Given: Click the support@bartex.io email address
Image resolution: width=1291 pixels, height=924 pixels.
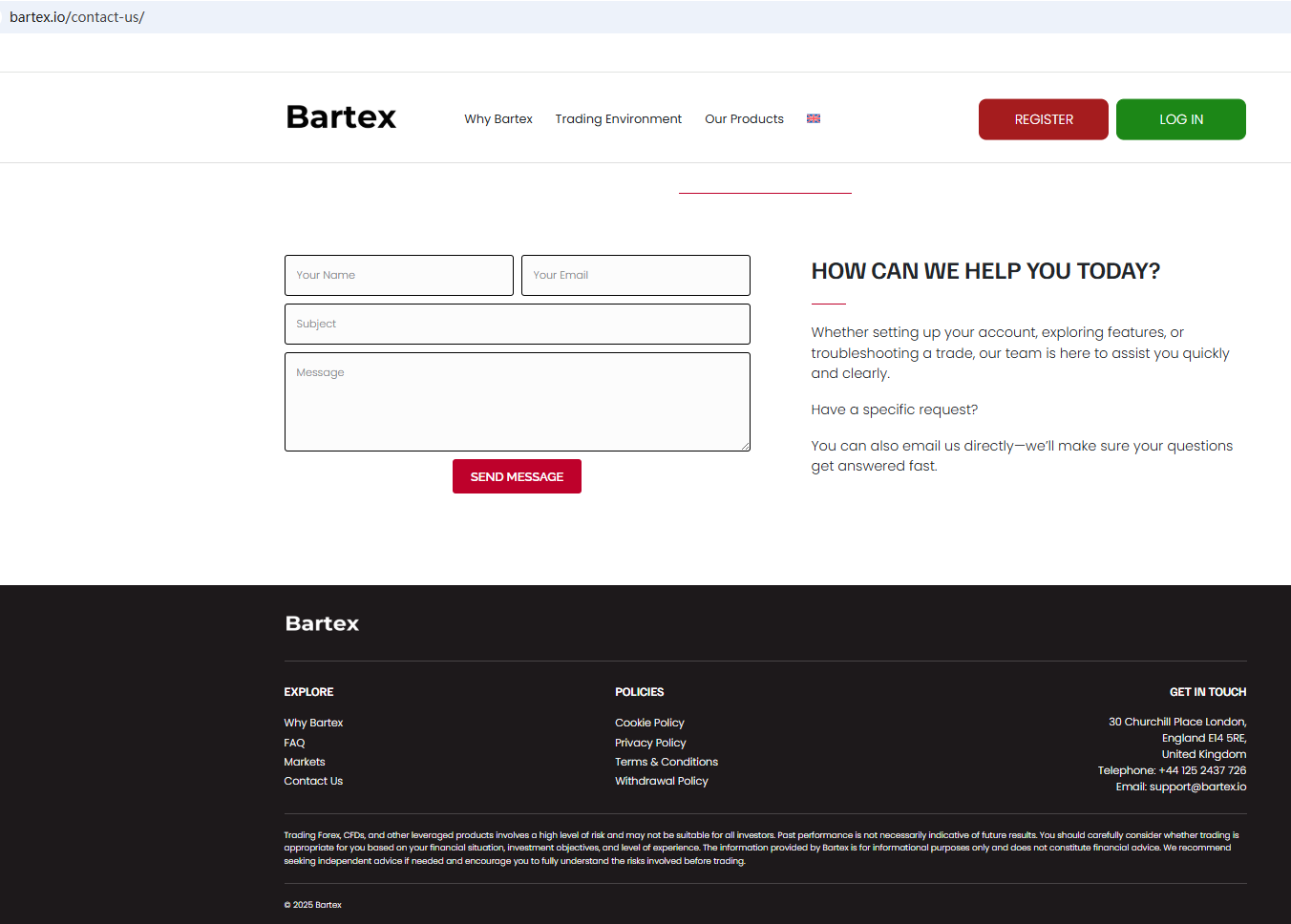Looking at the screenshot, I should point(1197,787).
